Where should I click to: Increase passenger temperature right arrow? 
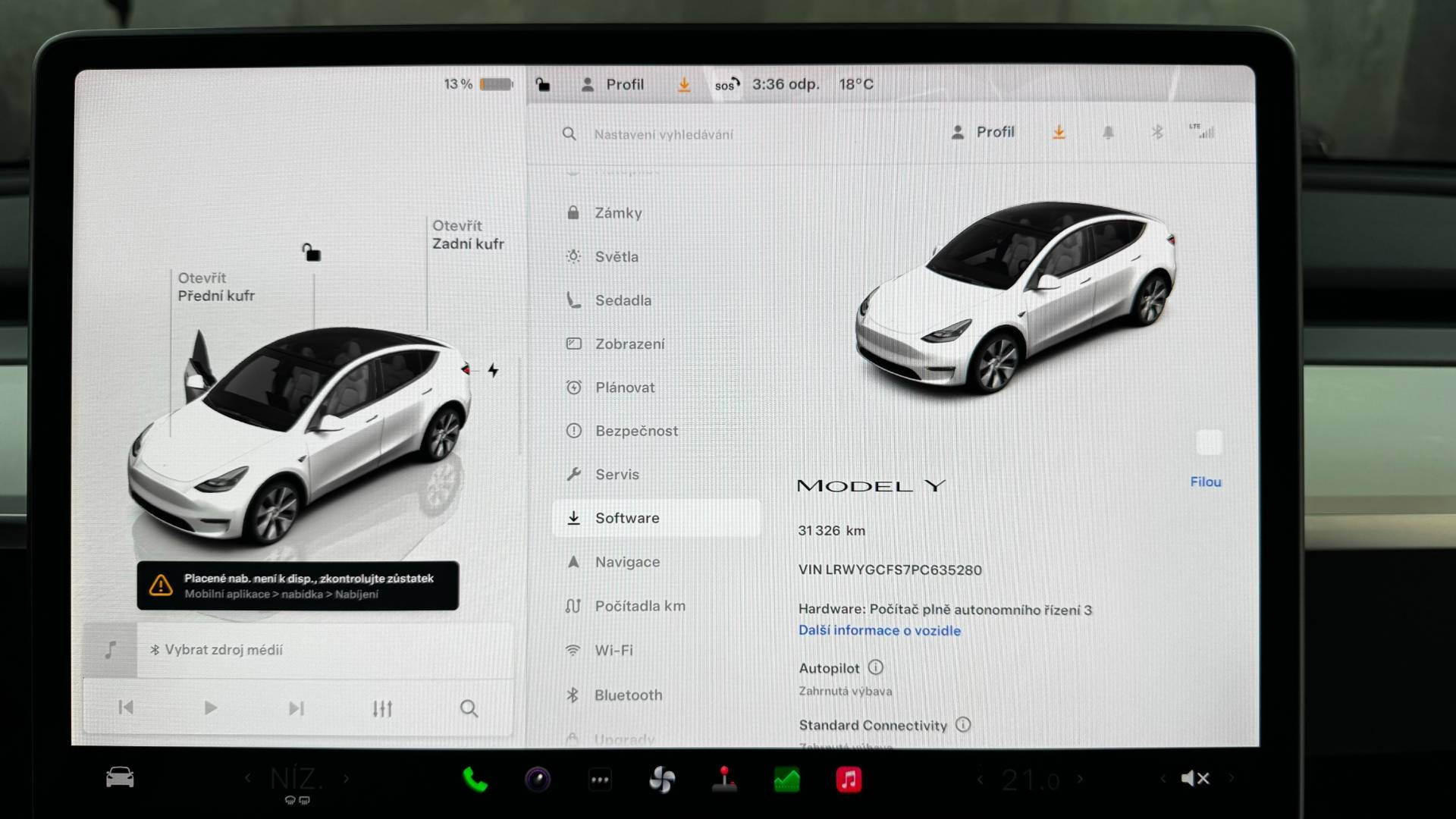(1080, 779)
